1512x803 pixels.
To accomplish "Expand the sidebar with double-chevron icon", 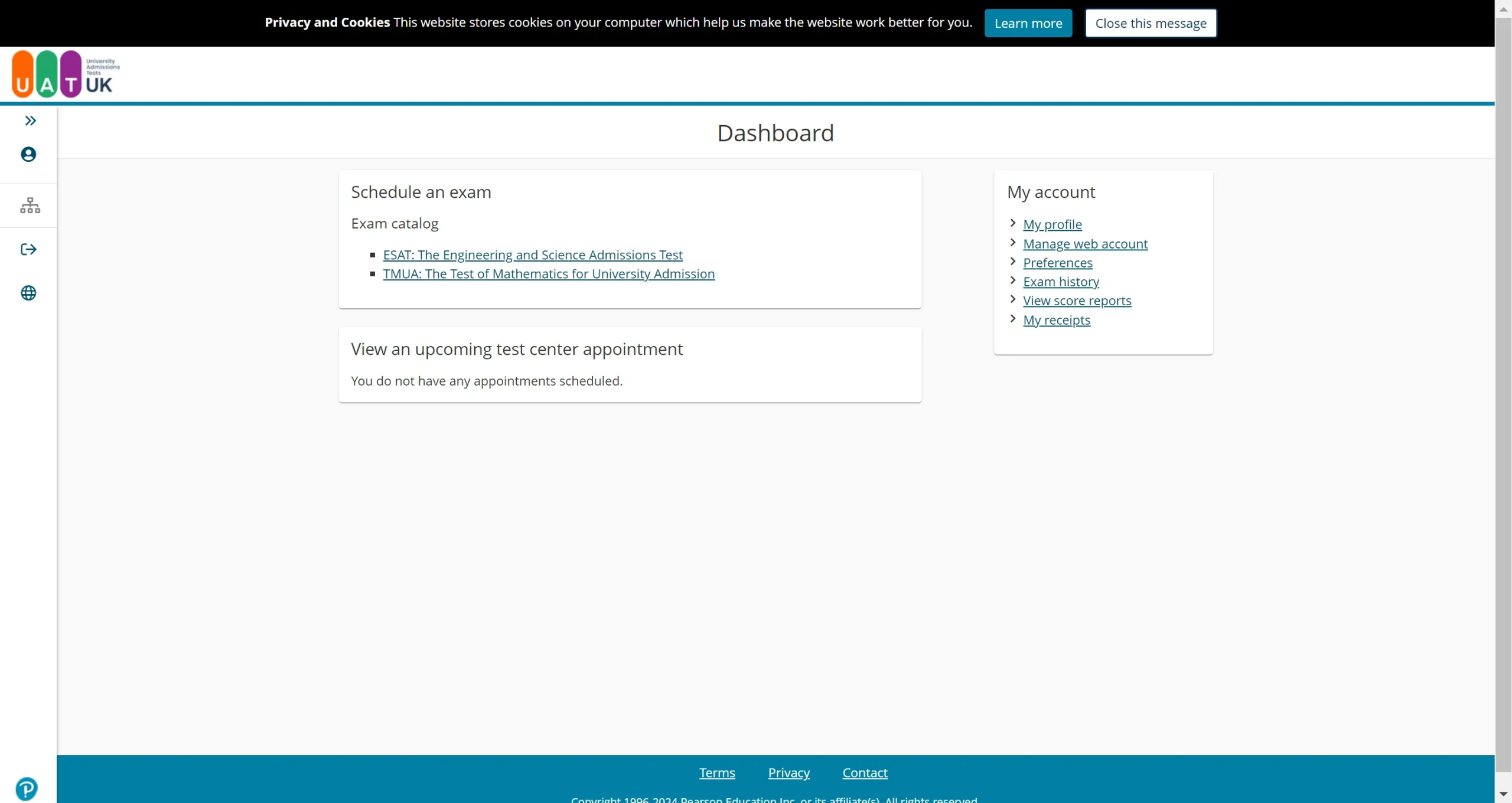I will (30, 121).
